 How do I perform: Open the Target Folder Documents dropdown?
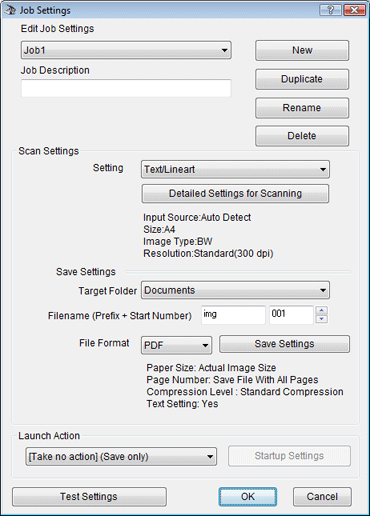(235, 290)
